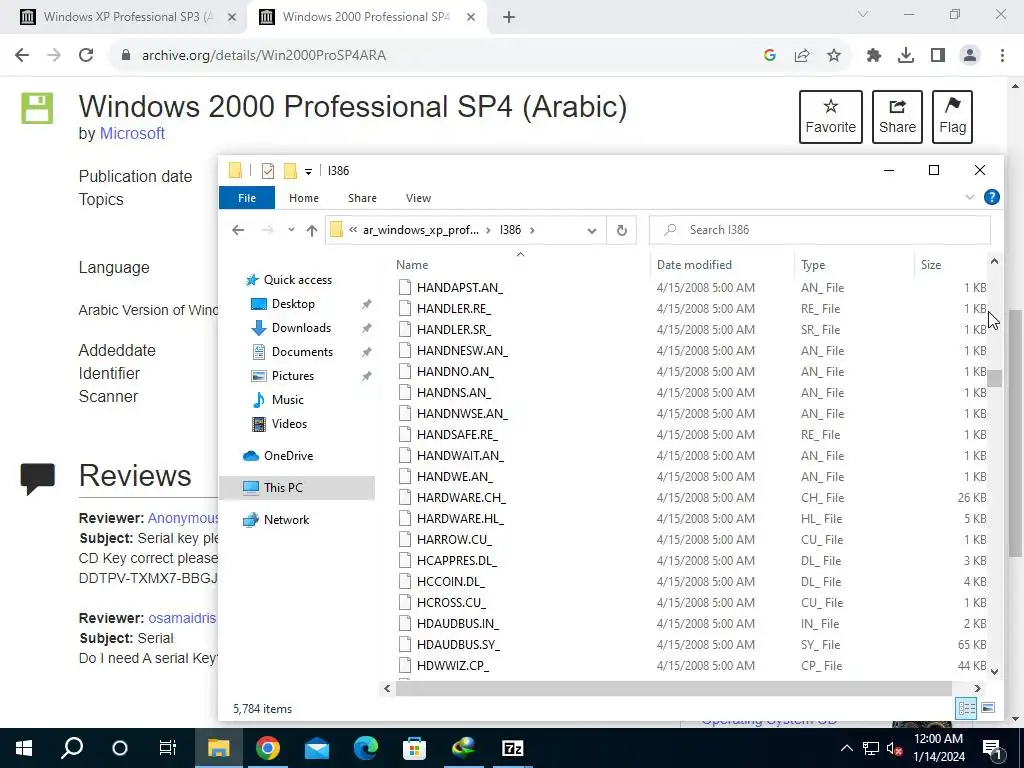Open the osamaidris reviewer link
1024x768 pixels.
[182, 618]
